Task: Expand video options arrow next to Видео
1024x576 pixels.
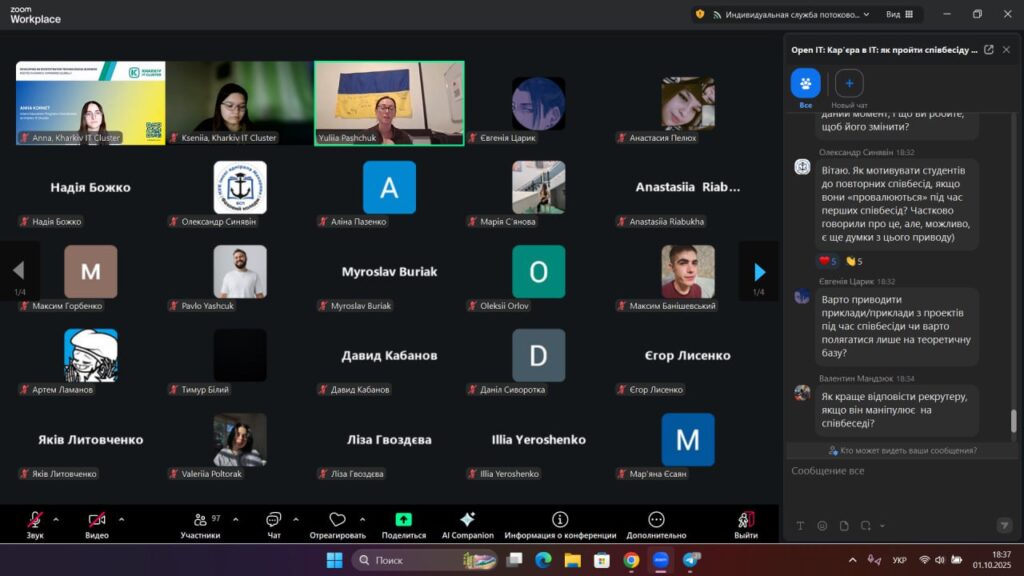Action: 121,519
